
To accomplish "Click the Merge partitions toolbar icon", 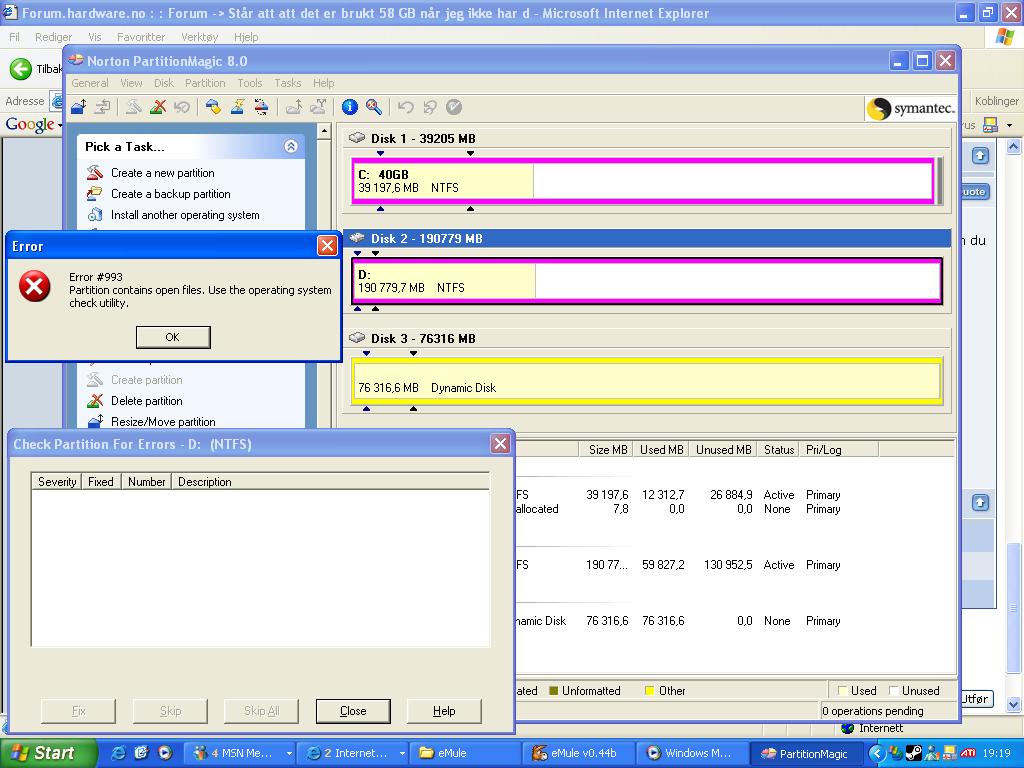I will pyautogui.click(x=293, y=106).
